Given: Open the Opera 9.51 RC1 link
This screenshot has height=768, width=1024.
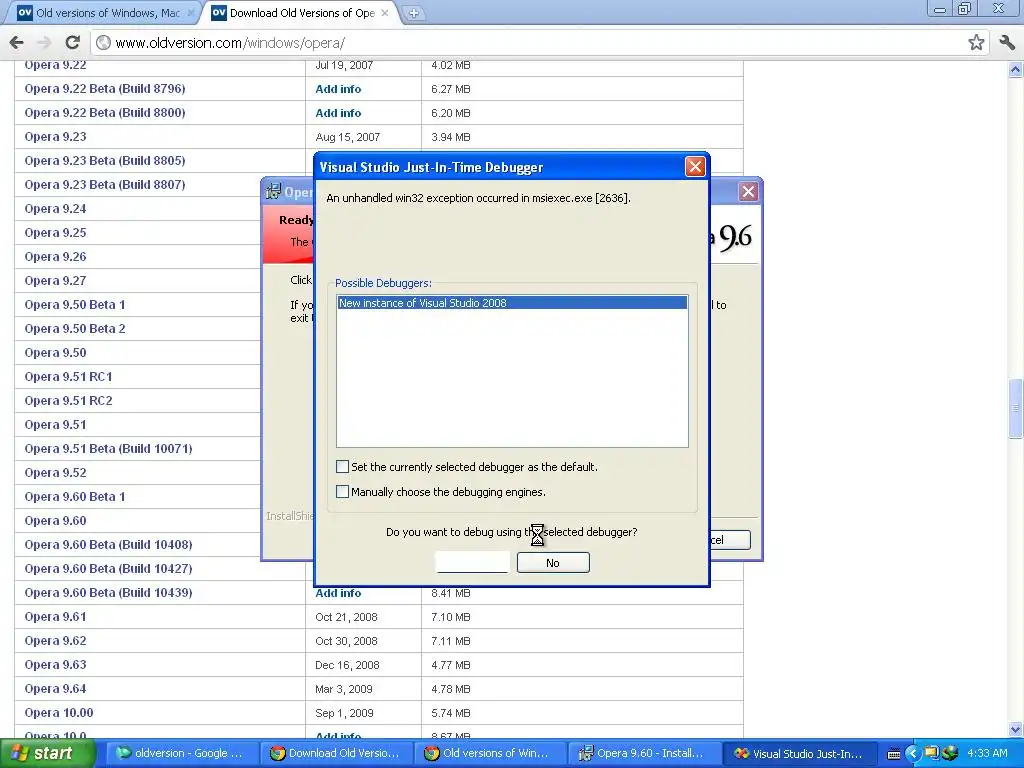Looking at the screenshot, I should 68,377.
